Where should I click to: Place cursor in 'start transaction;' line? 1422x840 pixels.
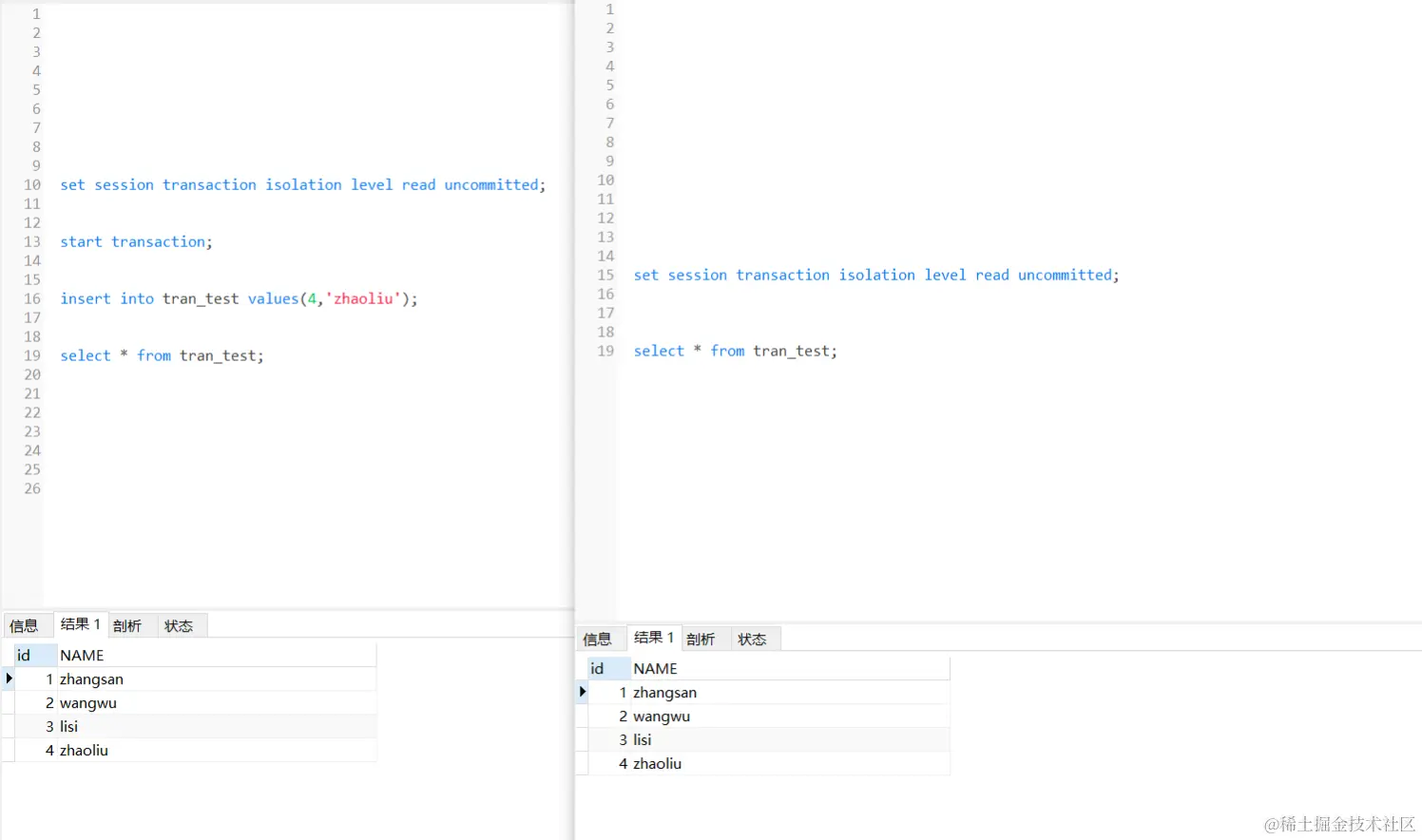point(136,242)
